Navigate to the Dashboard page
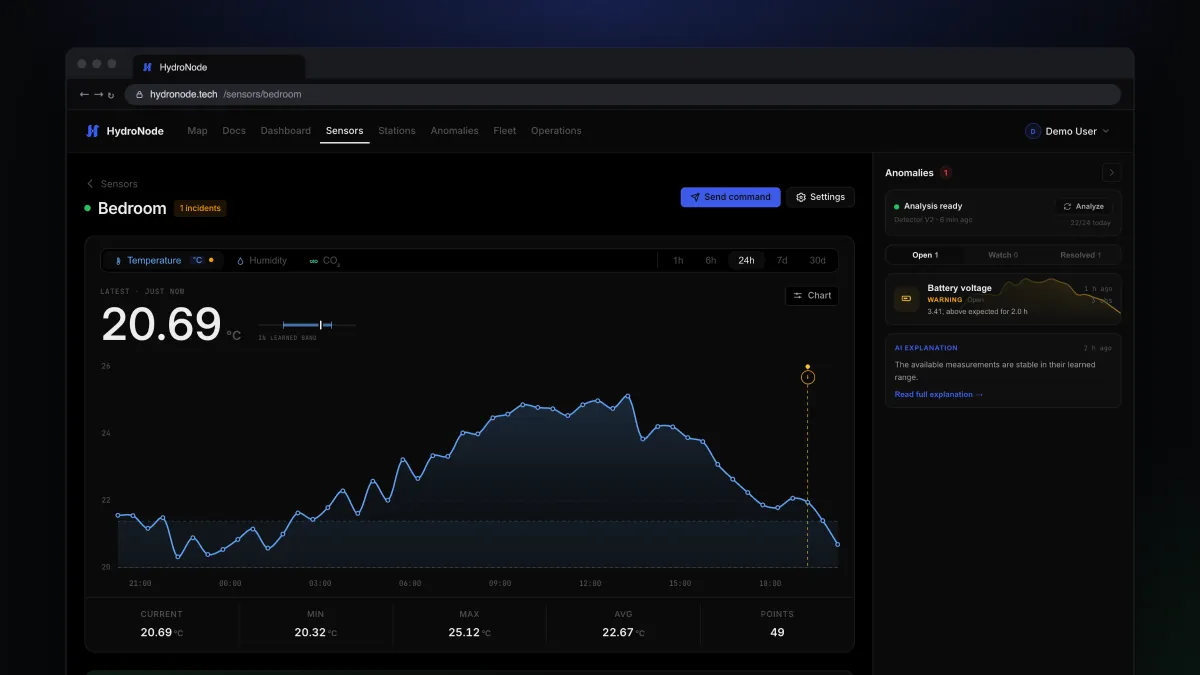The image size is (1200, 675). (286, 131)
